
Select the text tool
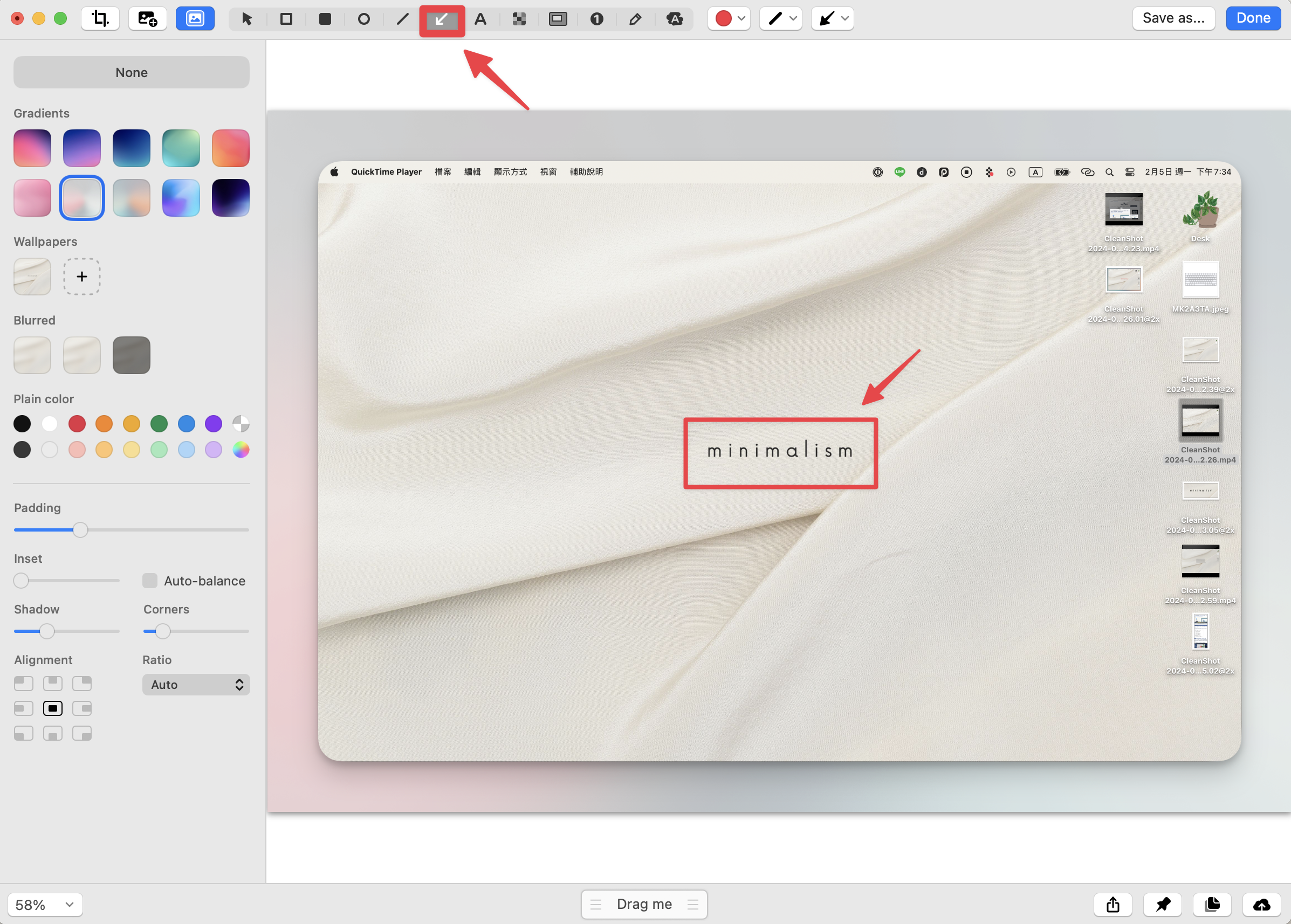tap(480, 19)
